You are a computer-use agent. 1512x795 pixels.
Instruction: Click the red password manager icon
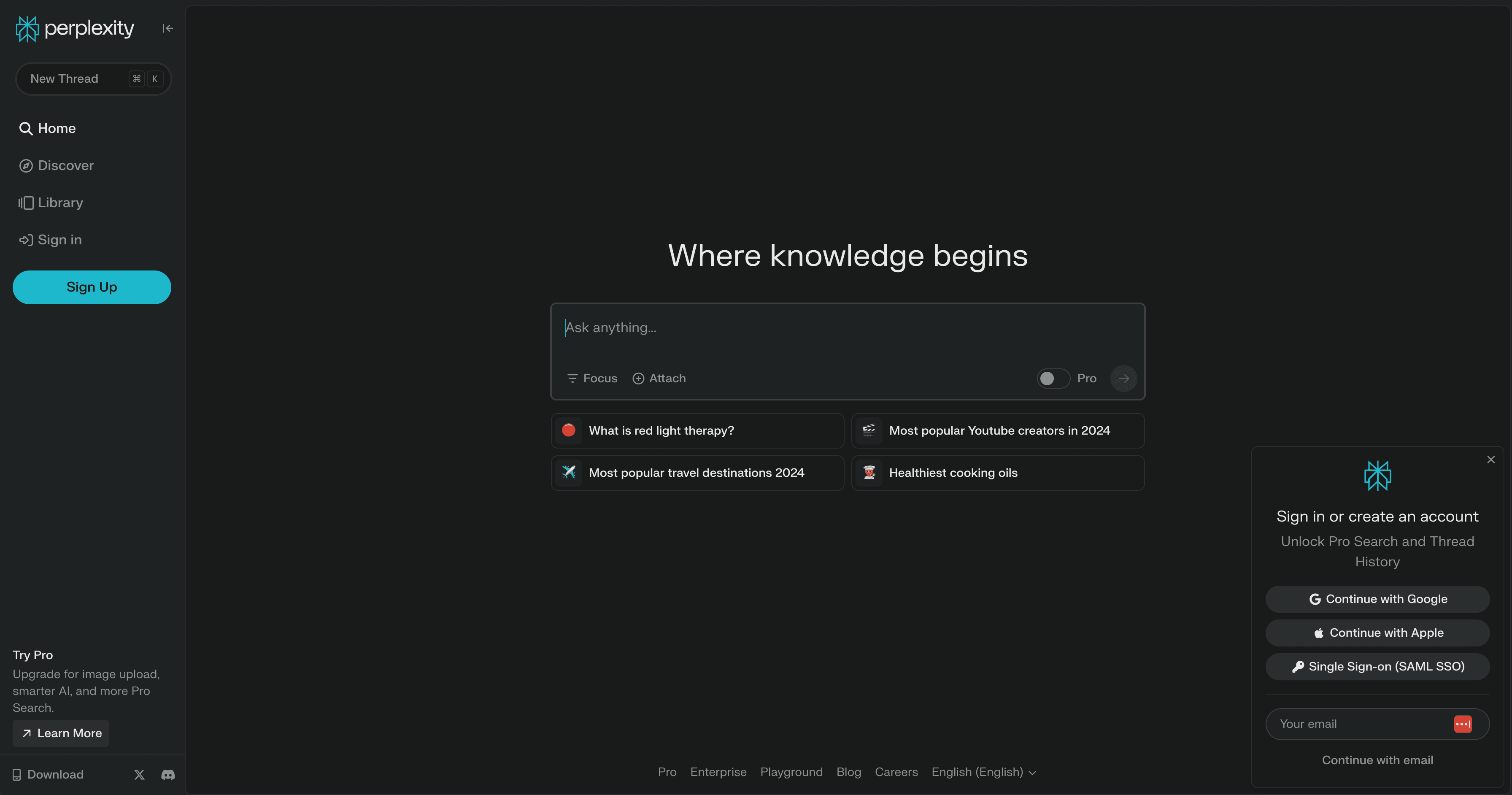pyautogui.click(x=1463, y=725)
